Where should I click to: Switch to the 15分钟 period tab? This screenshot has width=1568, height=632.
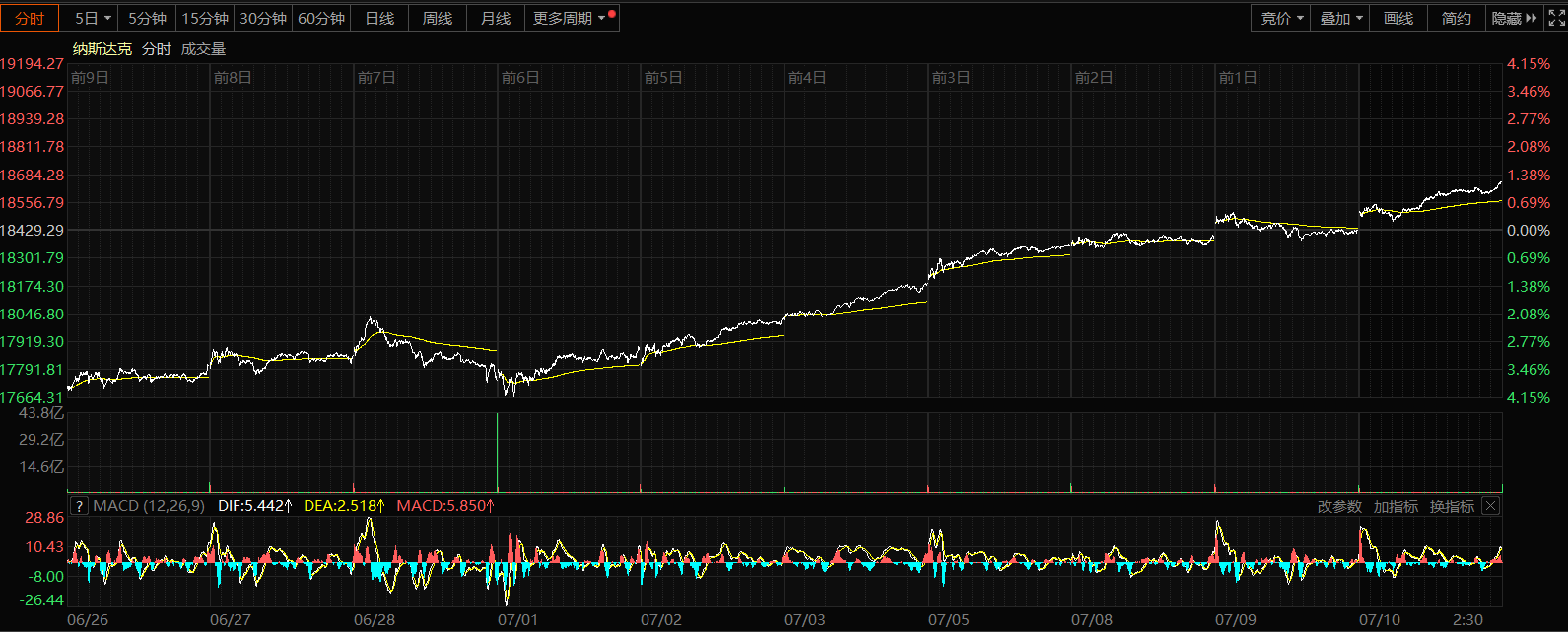point(205,18)
